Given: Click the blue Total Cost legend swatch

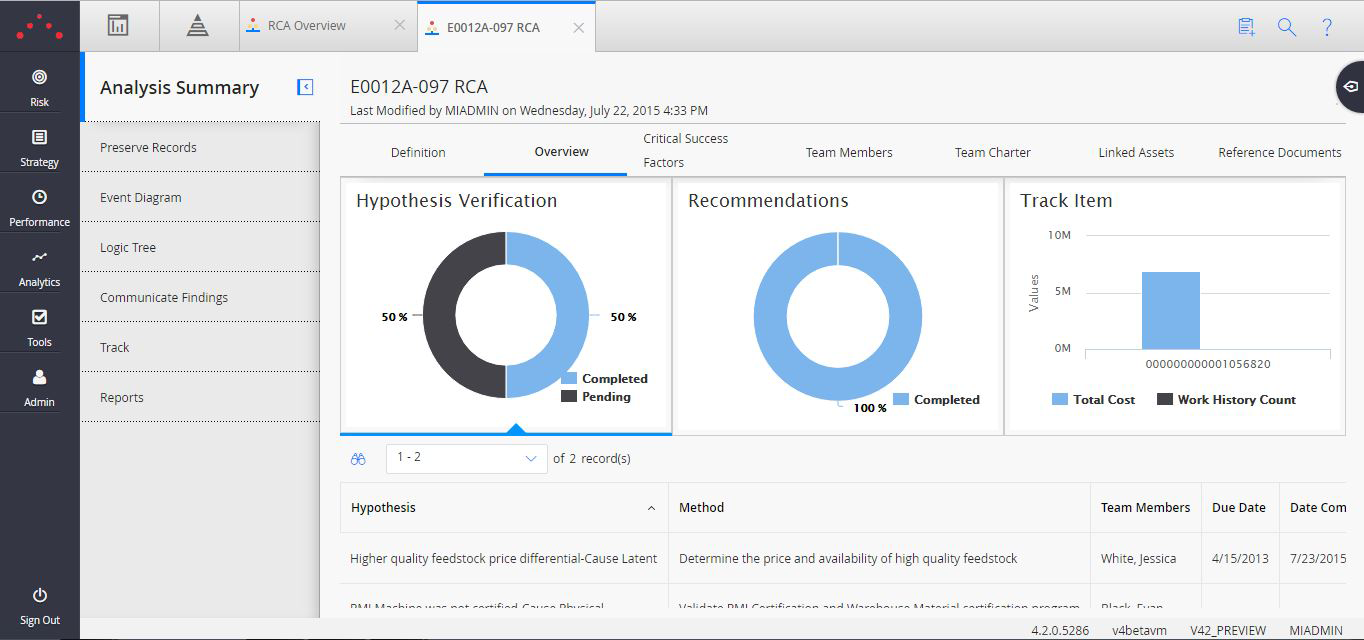Looking at the screenshot, I should tap(1061, 399).
